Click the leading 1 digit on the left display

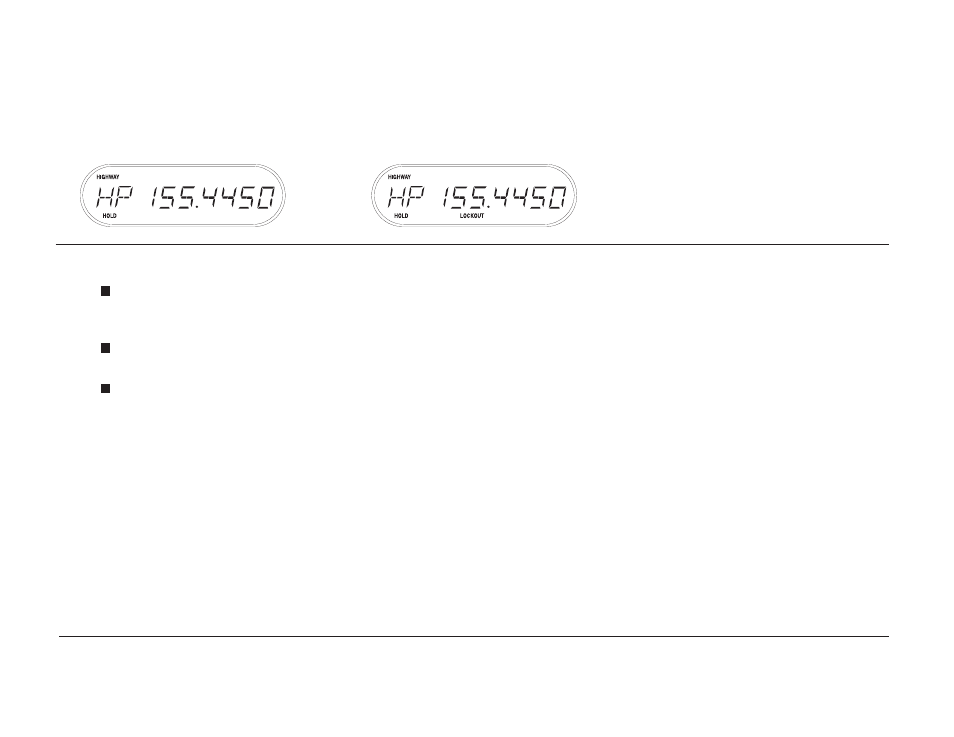coord(154,197)
